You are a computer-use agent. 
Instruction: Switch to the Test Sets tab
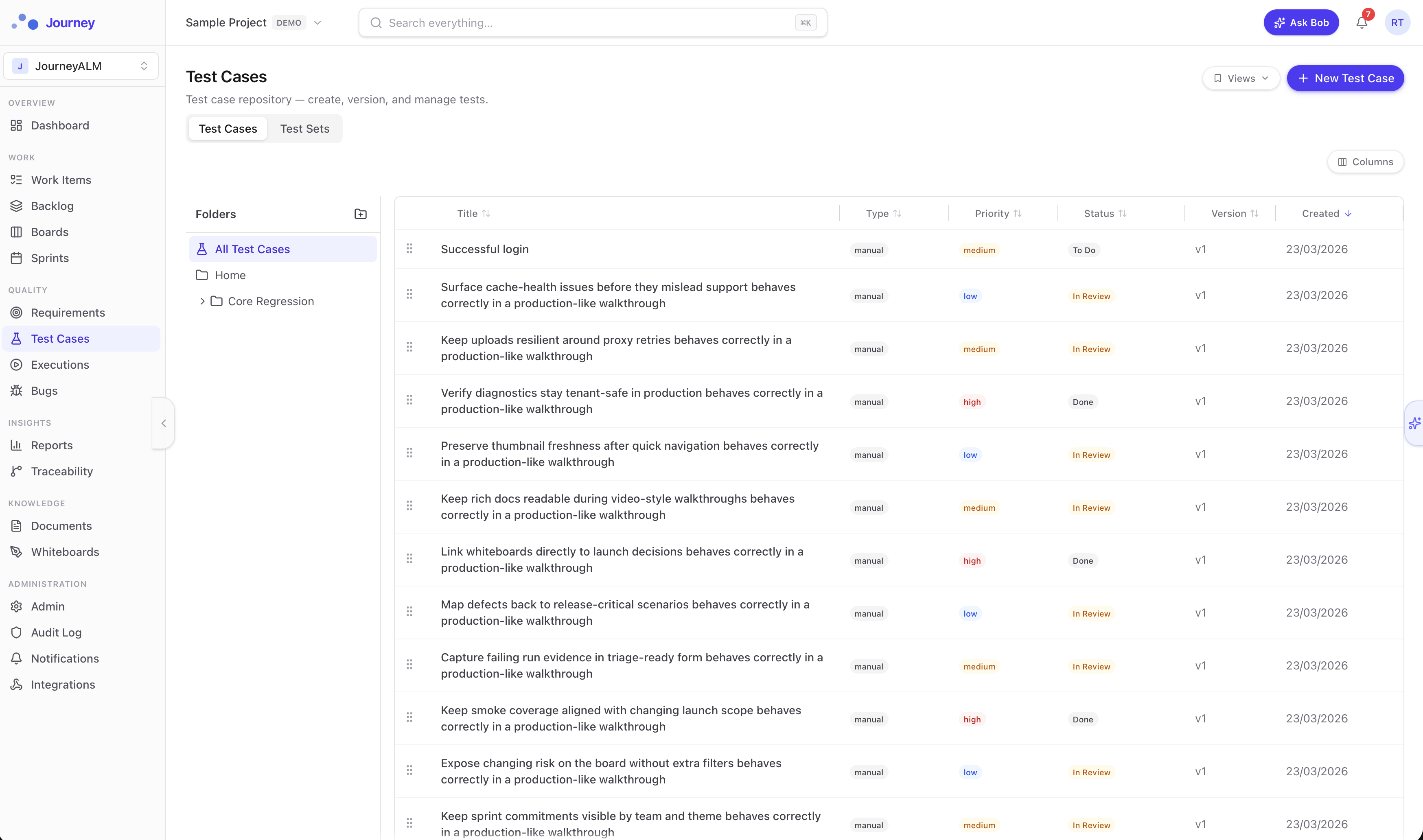coord(304,129)
